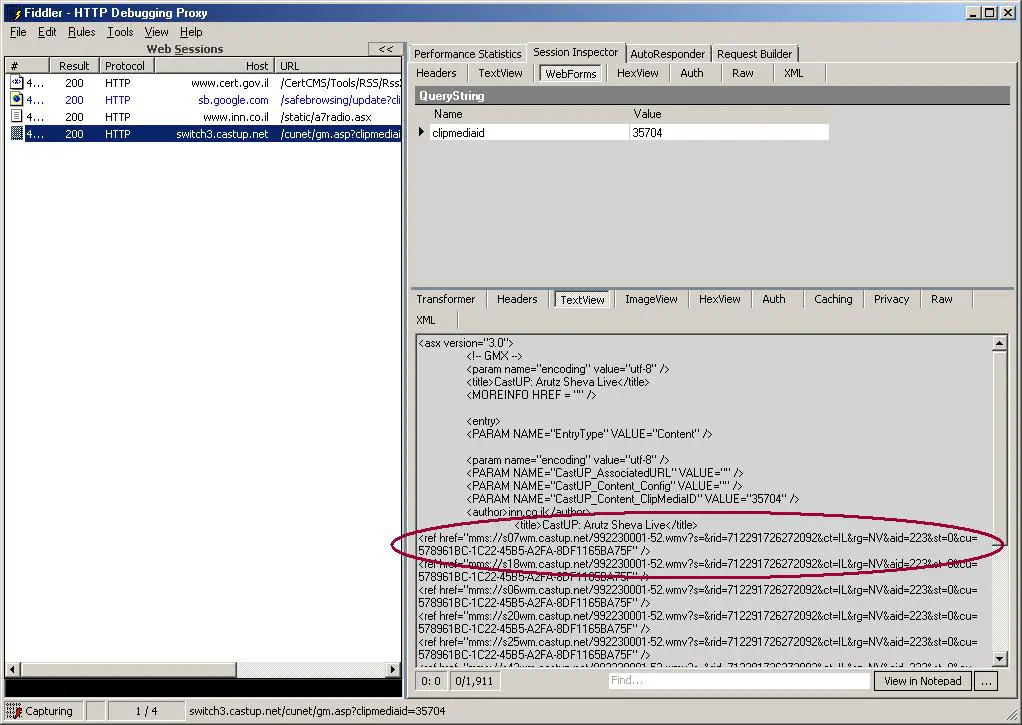Select the Session Inspector tab
This screenshot has height=725, width=1022.
pyautogui.click(x=576, y=52)
